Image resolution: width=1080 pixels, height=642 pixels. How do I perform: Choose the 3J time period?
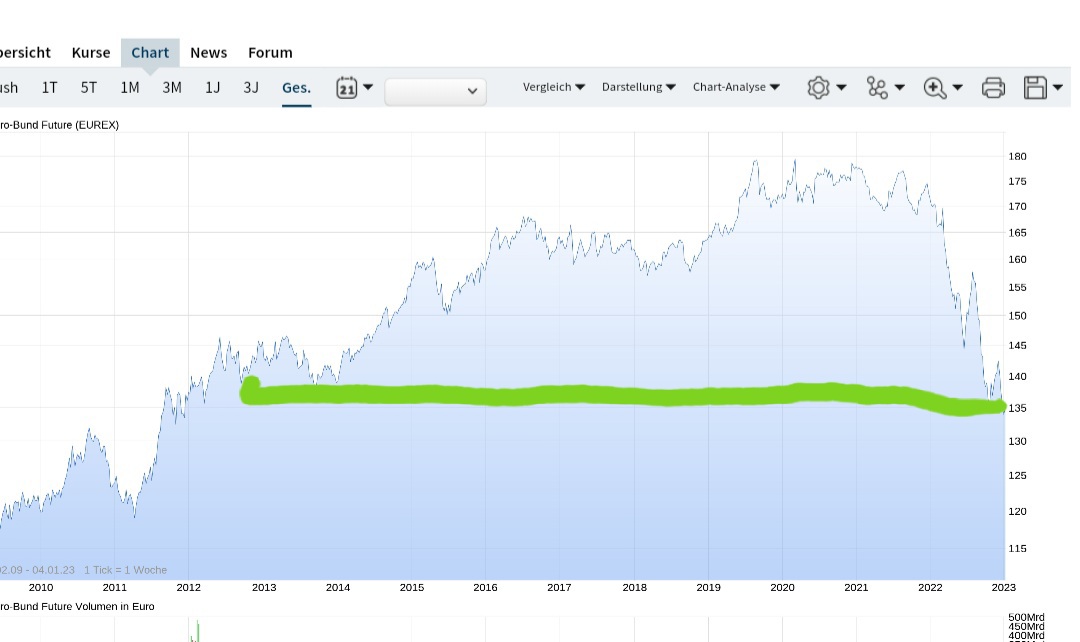pyautogui.click(x=251, y=87)
